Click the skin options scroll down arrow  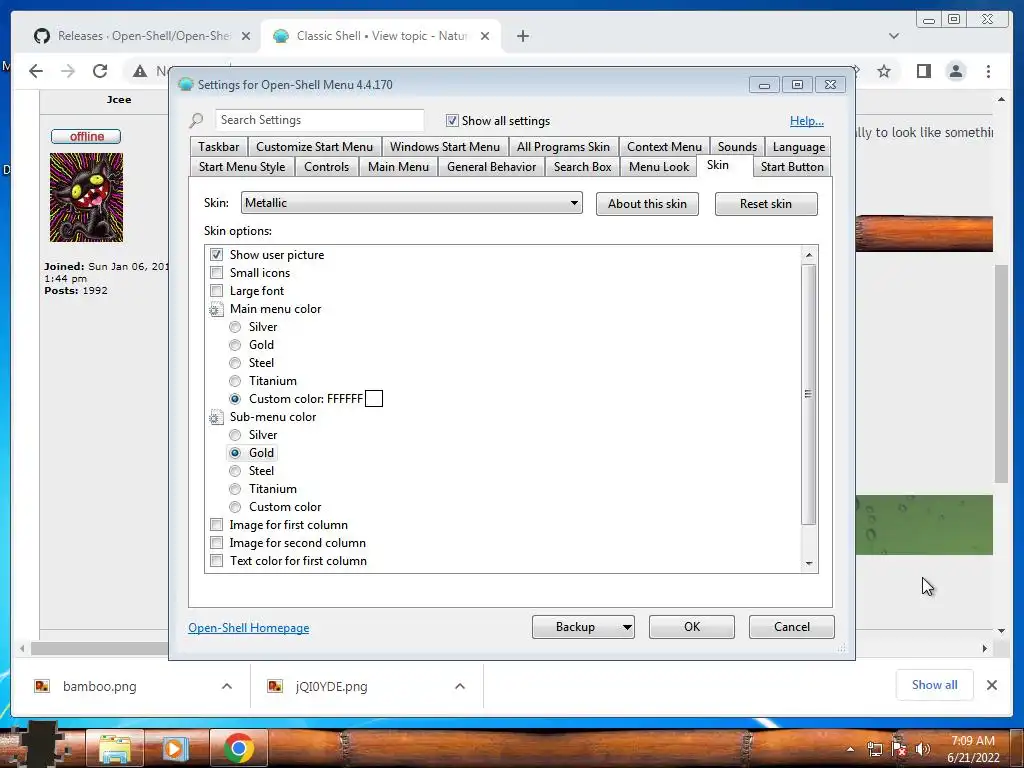coord(809,564)
